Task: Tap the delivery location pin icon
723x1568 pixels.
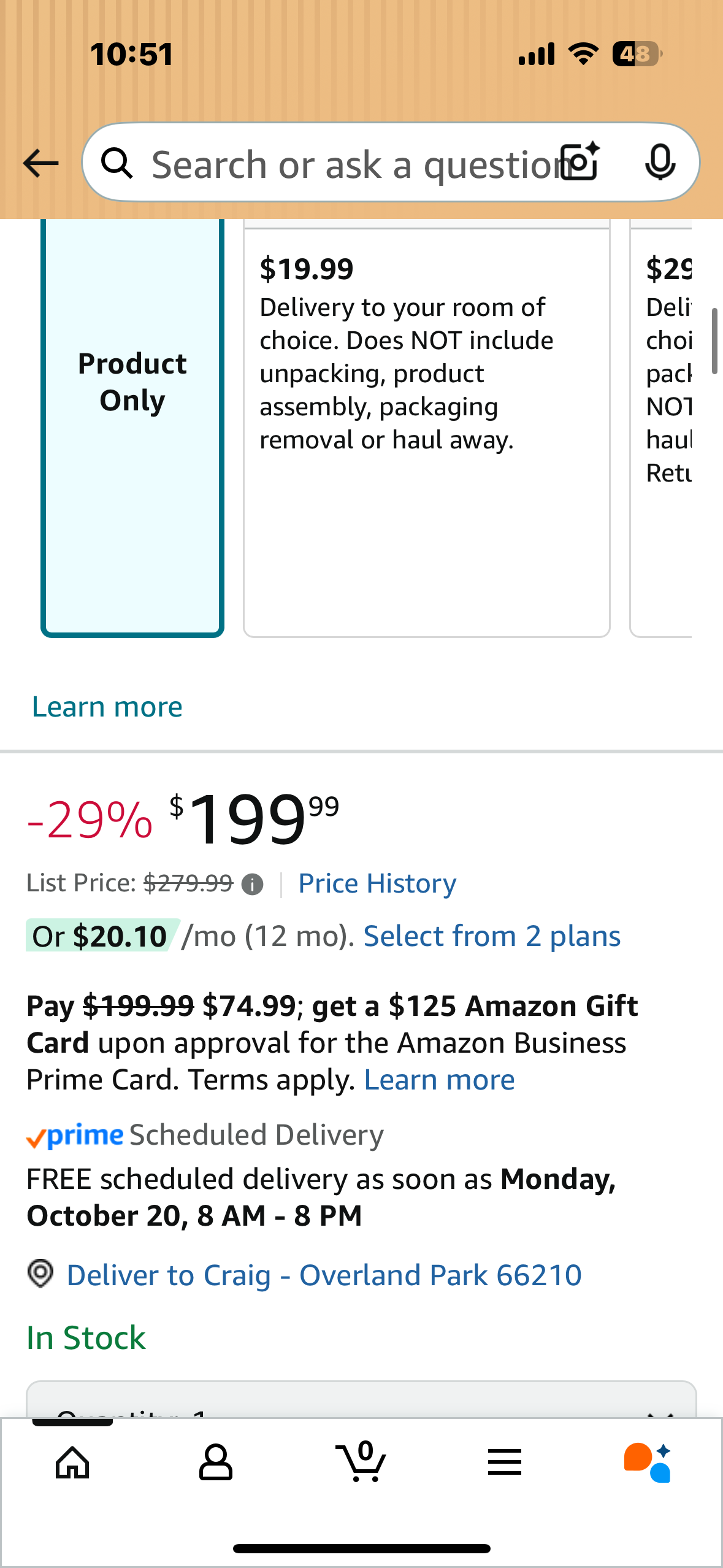Action: (40, 1274)
